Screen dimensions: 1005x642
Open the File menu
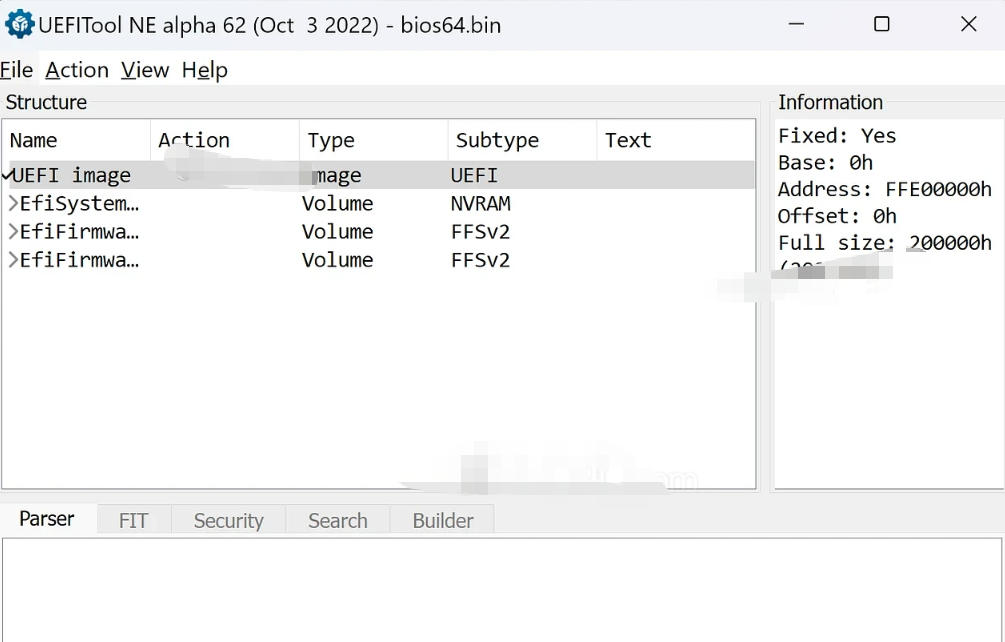click(x=16, y=70)
